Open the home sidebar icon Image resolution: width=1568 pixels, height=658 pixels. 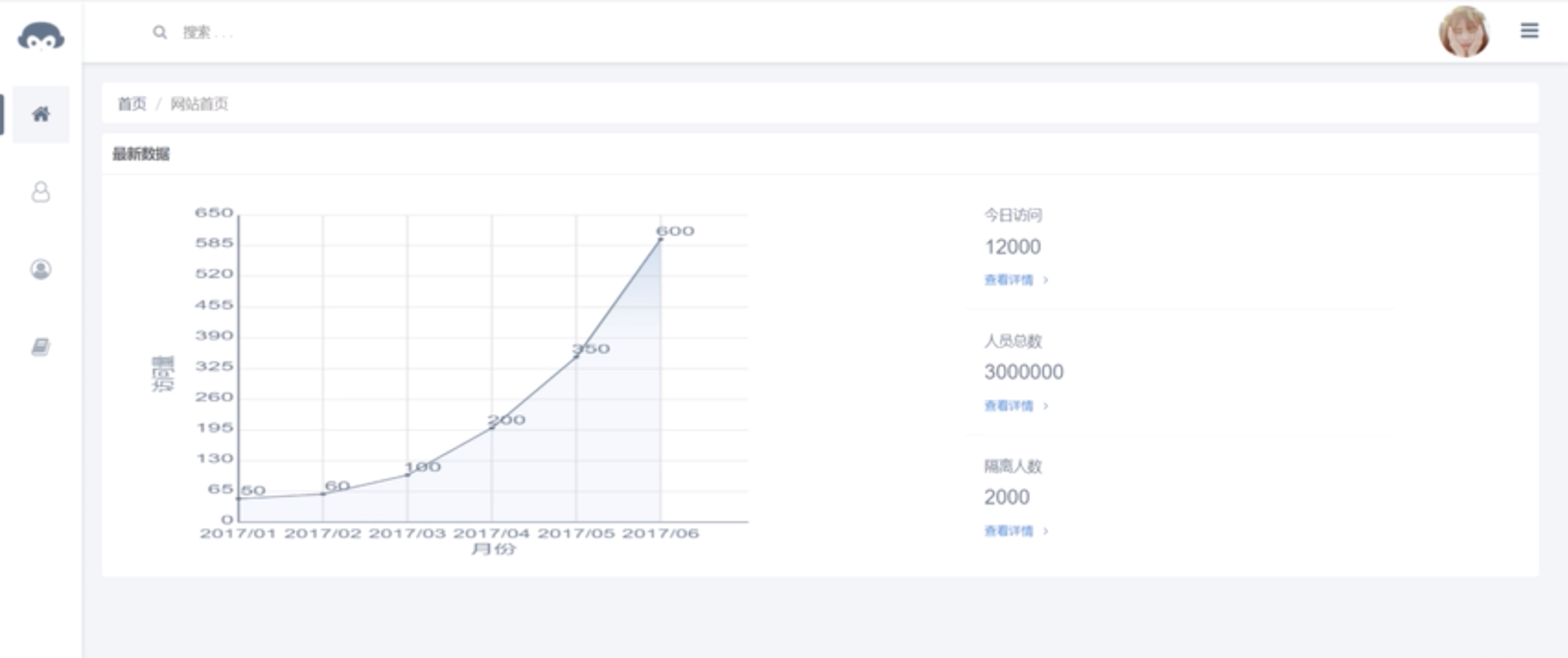click(x=41, y=114)
